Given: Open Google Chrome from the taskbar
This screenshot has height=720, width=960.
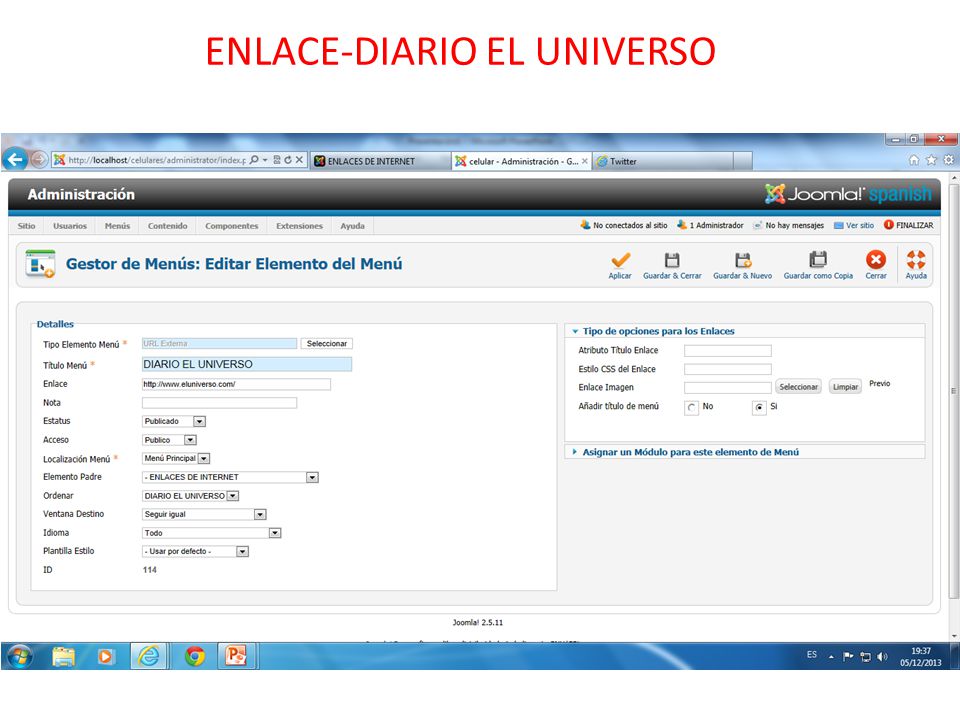Looking at the screenshot, I should [x=195, y=656].
